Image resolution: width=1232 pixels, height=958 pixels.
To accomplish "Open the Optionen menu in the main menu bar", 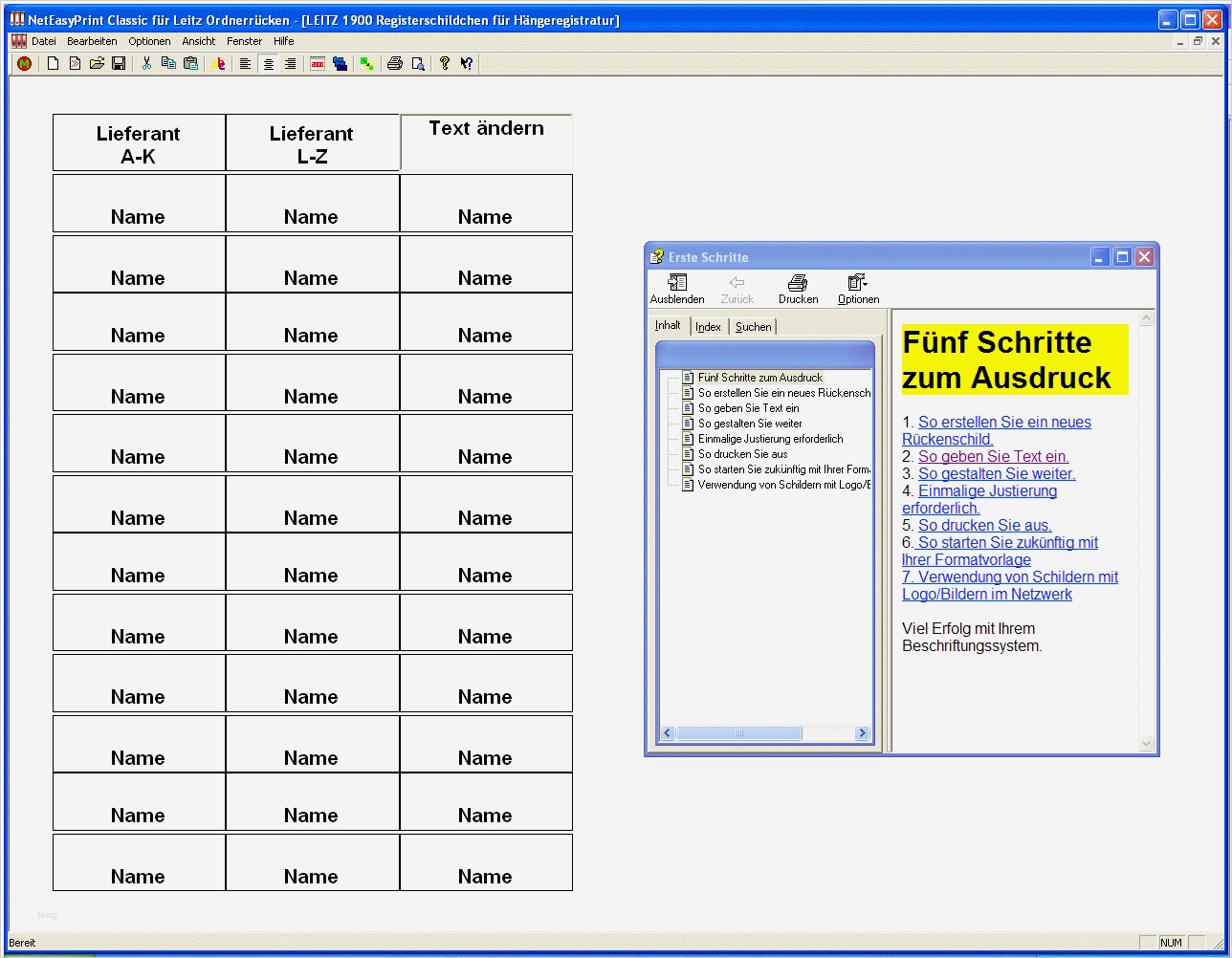I will [149, 41].
